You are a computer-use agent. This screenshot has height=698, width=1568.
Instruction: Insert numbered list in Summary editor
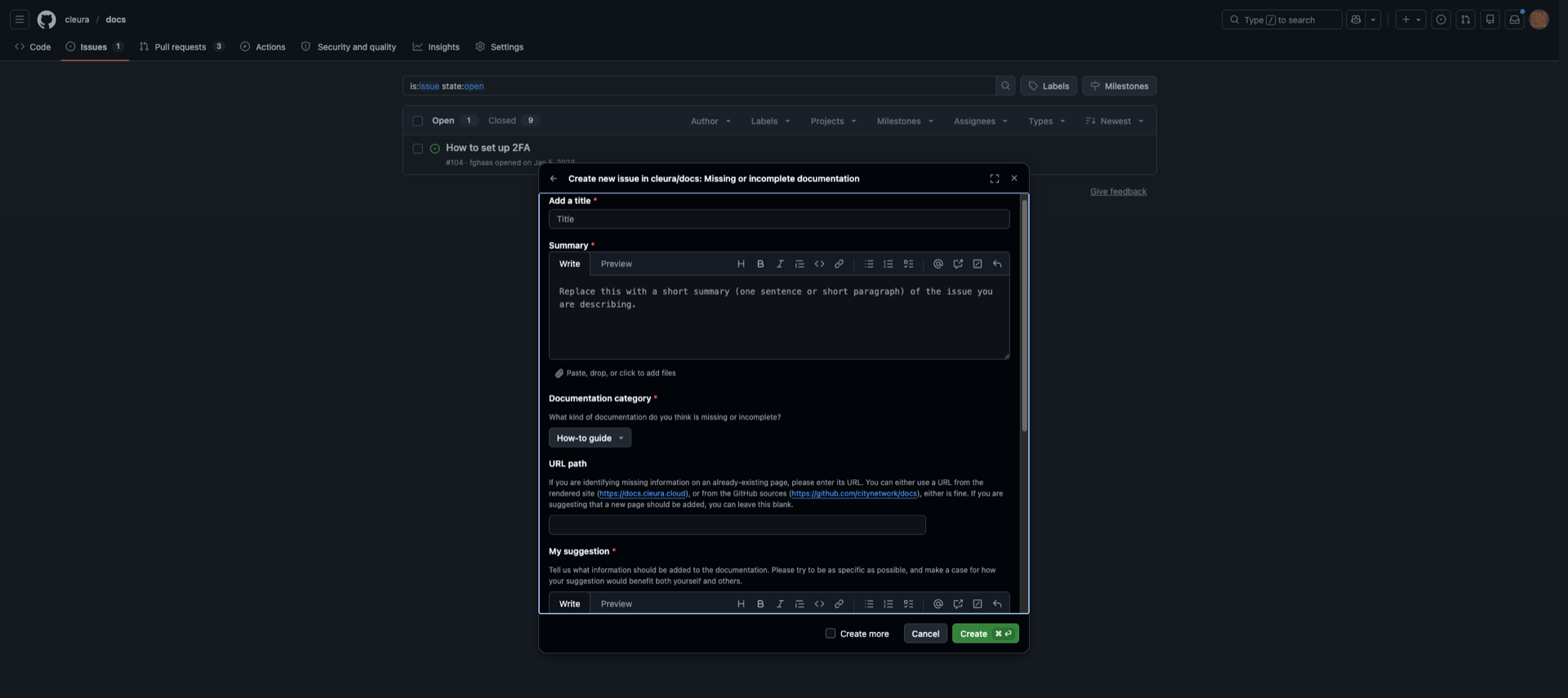tap(889, 265)
